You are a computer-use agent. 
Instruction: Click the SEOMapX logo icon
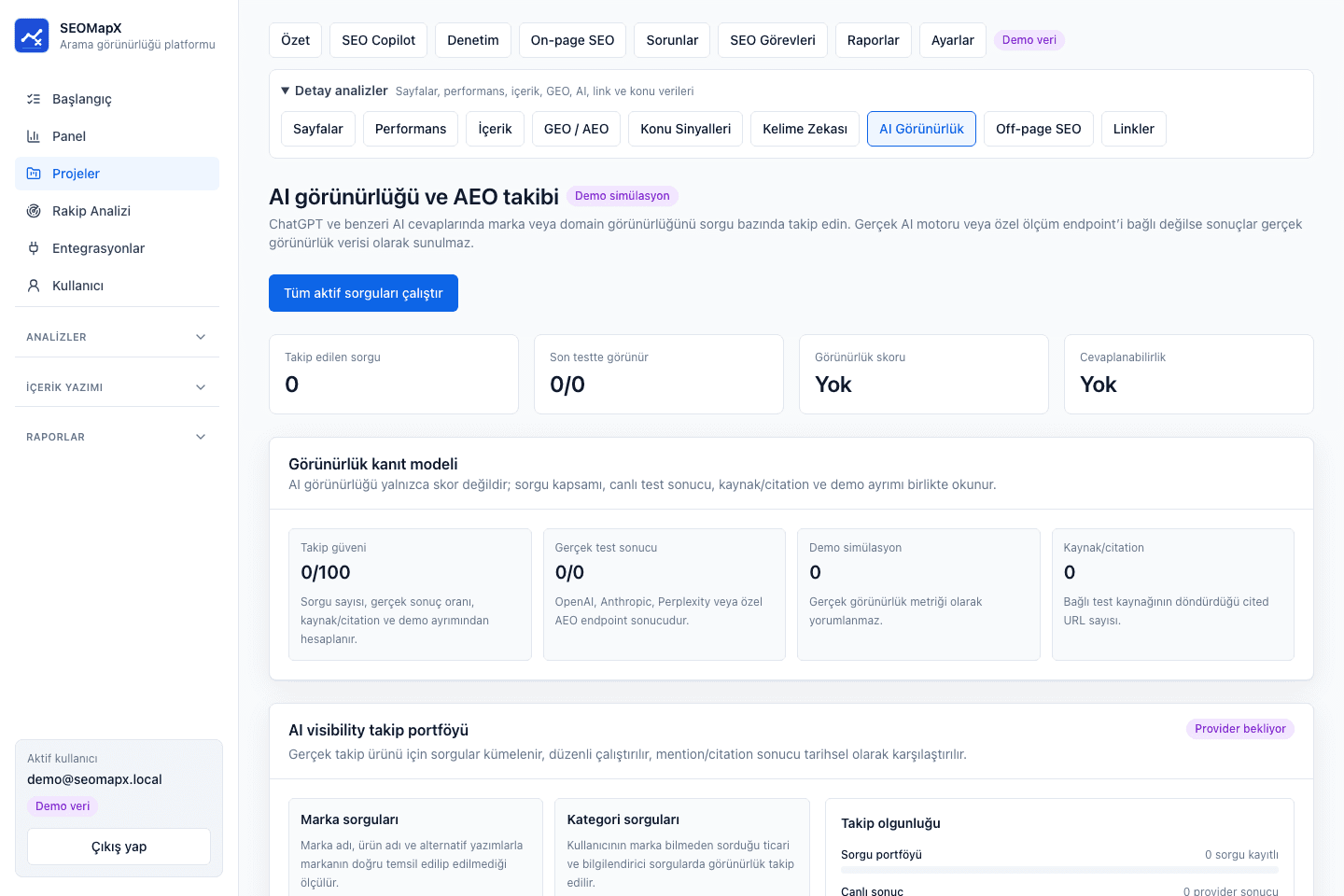point(32,35)
